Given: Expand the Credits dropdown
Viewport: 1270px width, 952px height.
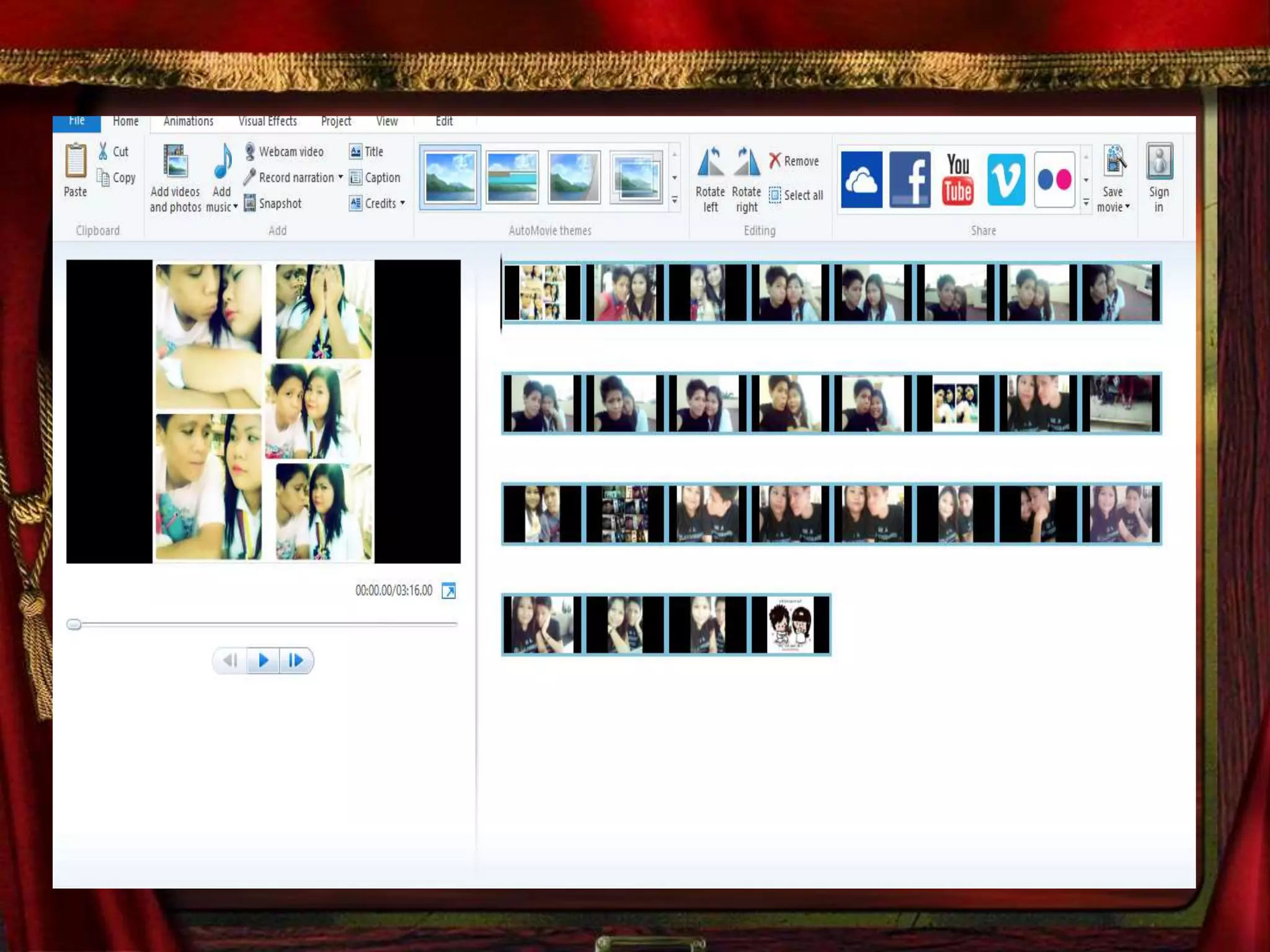Looking at the screenshot, I should point(402,203).
